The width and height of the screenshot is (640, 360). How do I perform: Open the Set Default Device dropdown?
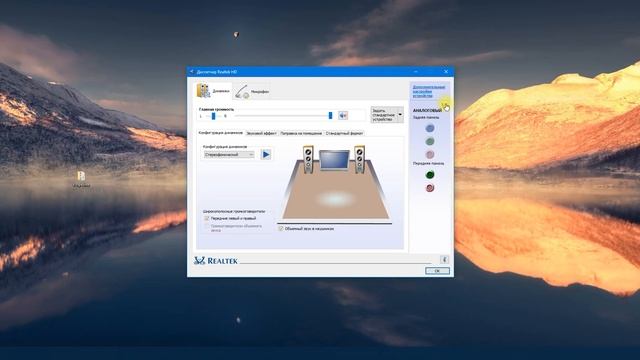point(387,115)
